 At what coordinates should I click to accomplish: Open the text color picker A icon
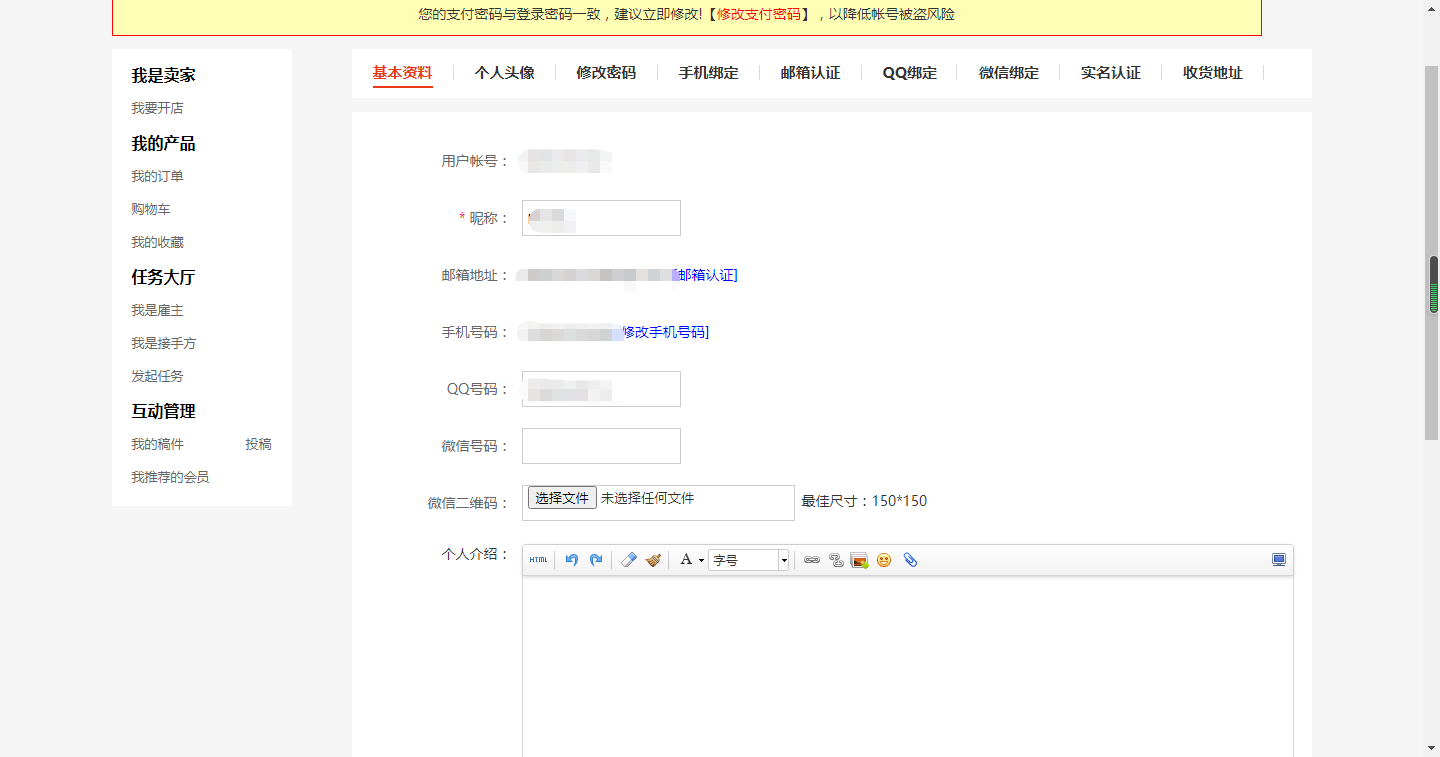coord(685,560)
